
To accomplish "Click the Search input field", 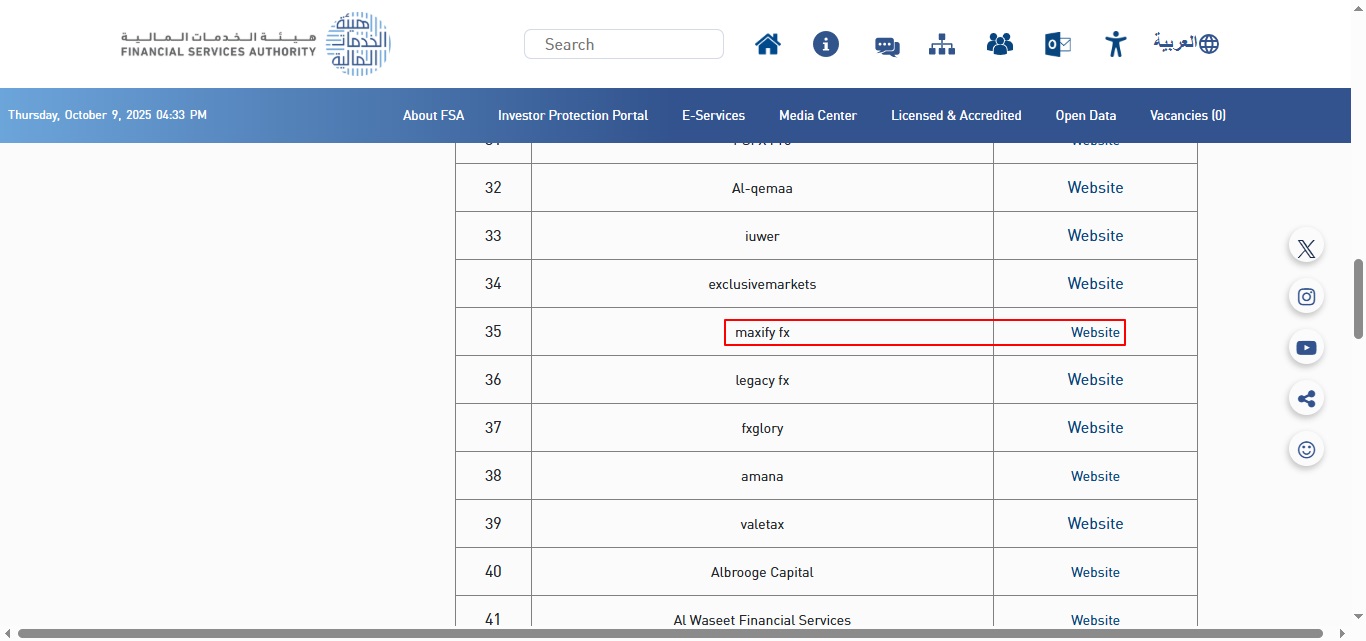I will (x=624, y=44).
